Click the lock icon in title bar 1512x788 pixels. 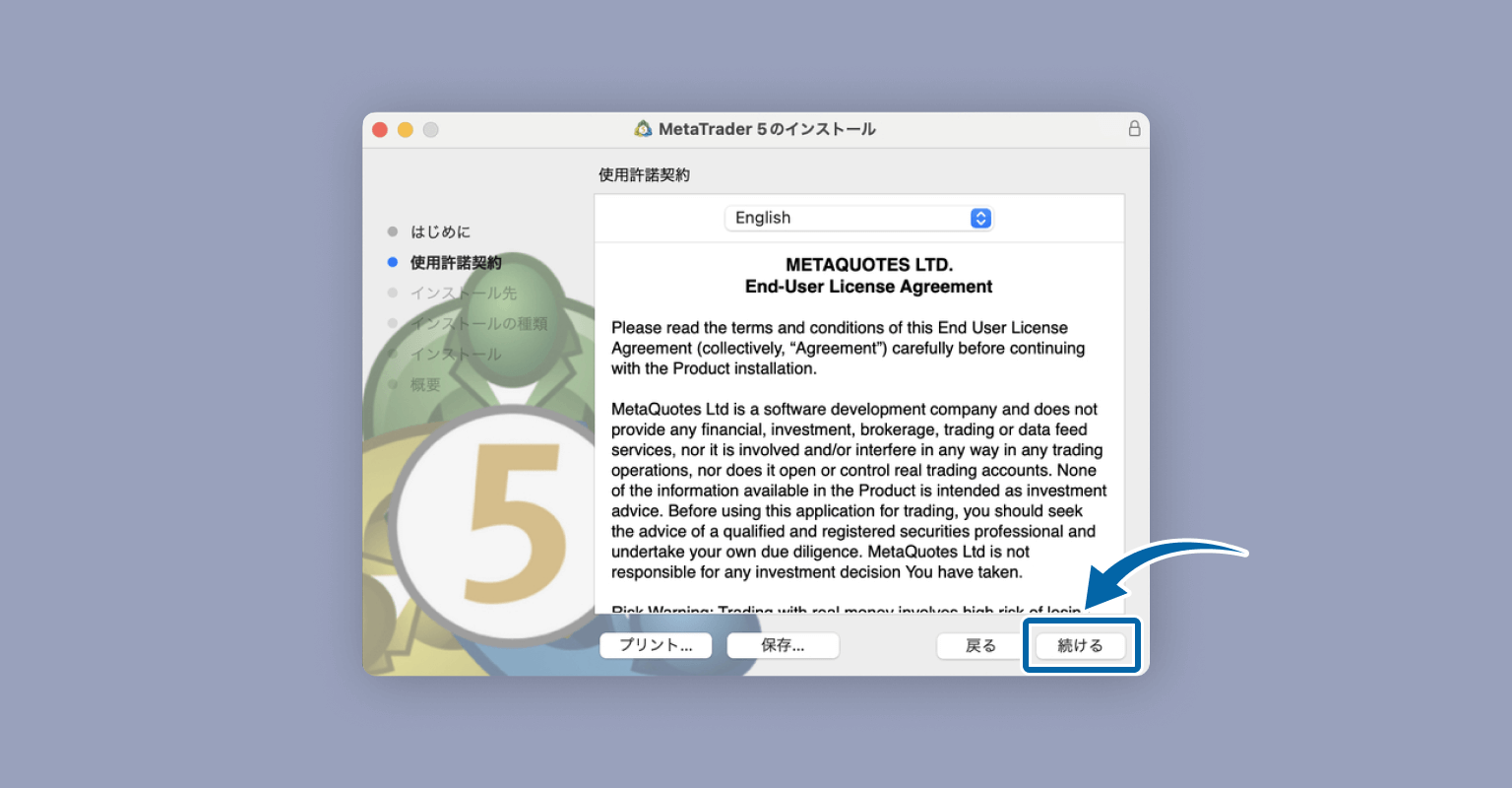click(1134, 129)
